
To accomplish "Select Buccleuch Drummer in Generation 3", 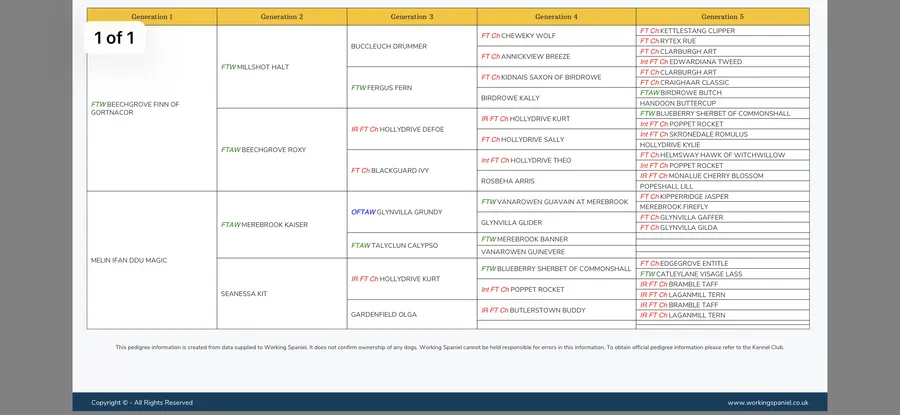I will point(389,46).
